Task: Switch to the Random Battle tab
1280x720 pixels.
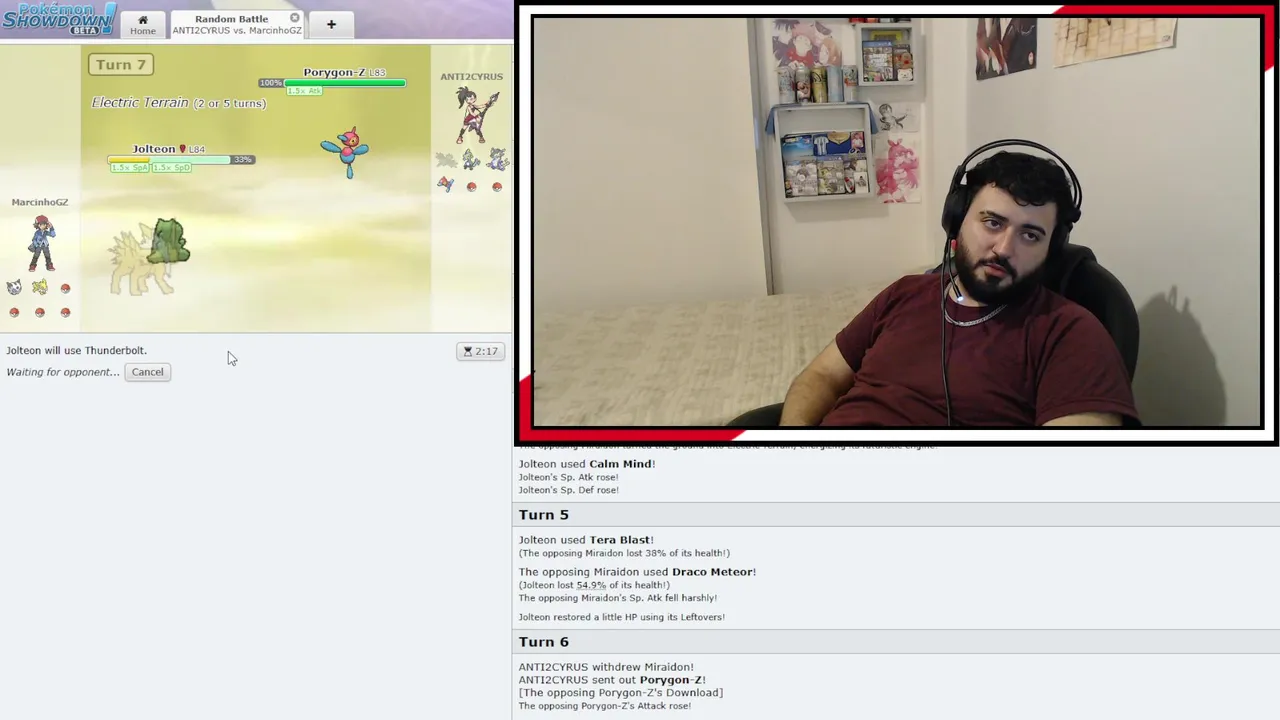Action: click(x=236, y=24)
